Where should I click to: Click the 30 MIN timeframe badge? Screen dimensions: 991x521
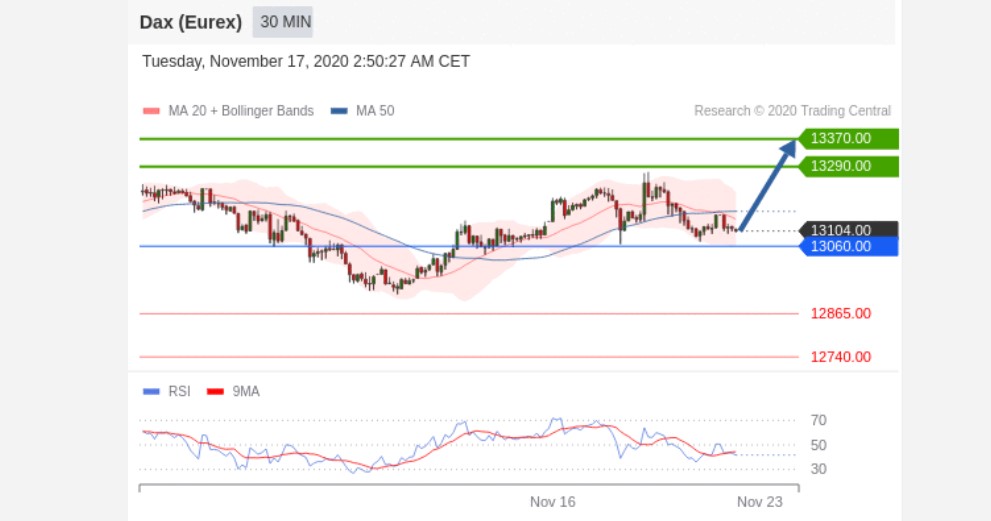point(283,22)
